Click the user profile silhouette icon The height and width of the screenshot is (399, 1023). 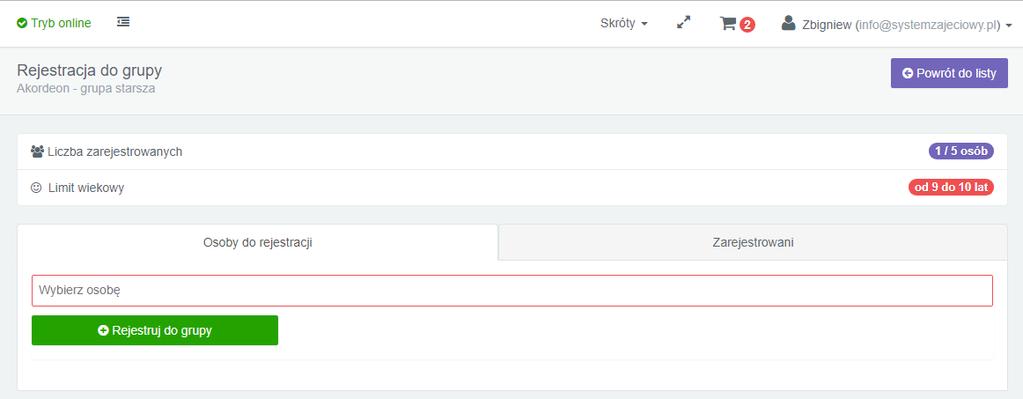tap(789, 23)
